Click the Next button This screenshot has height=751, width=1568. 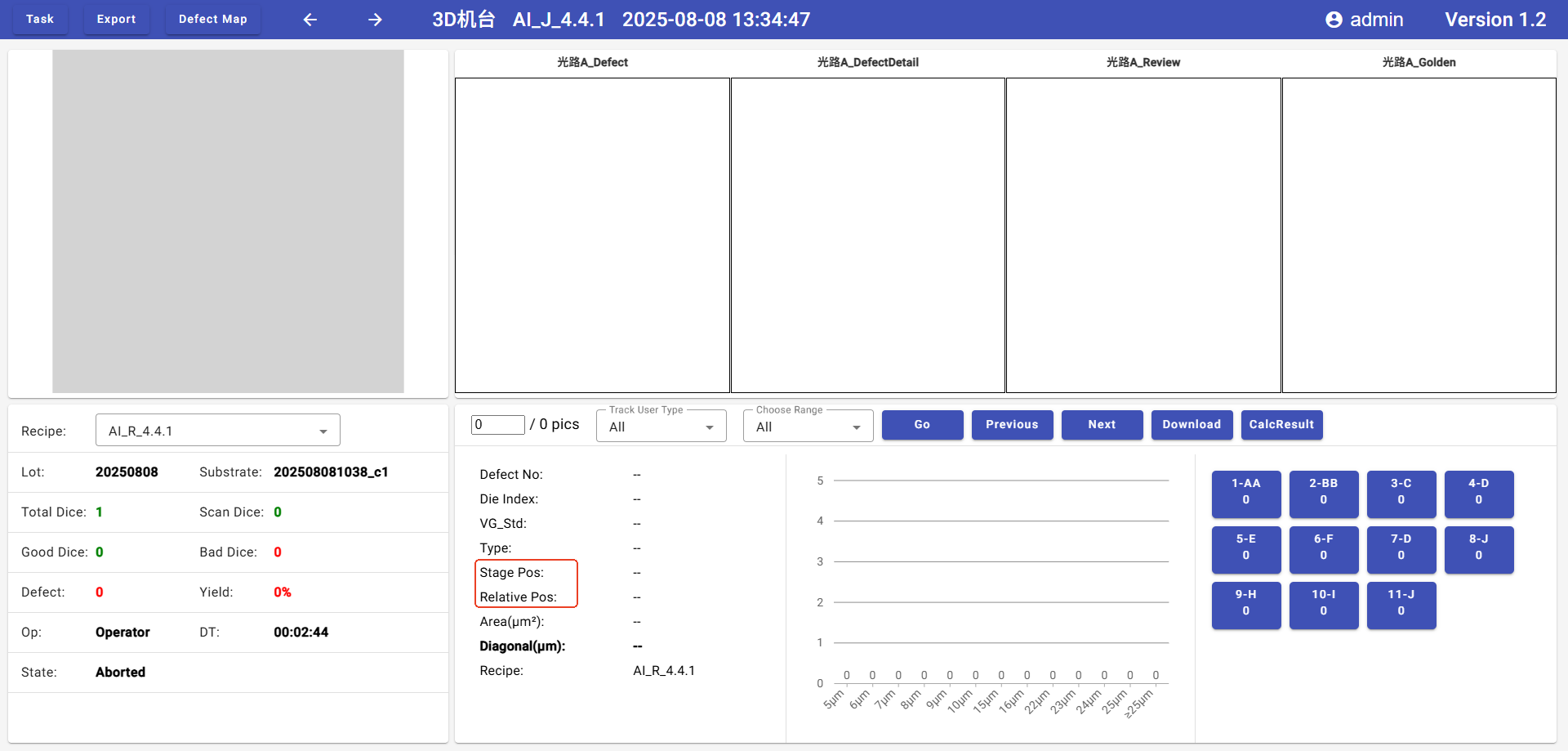point(1102,425)
